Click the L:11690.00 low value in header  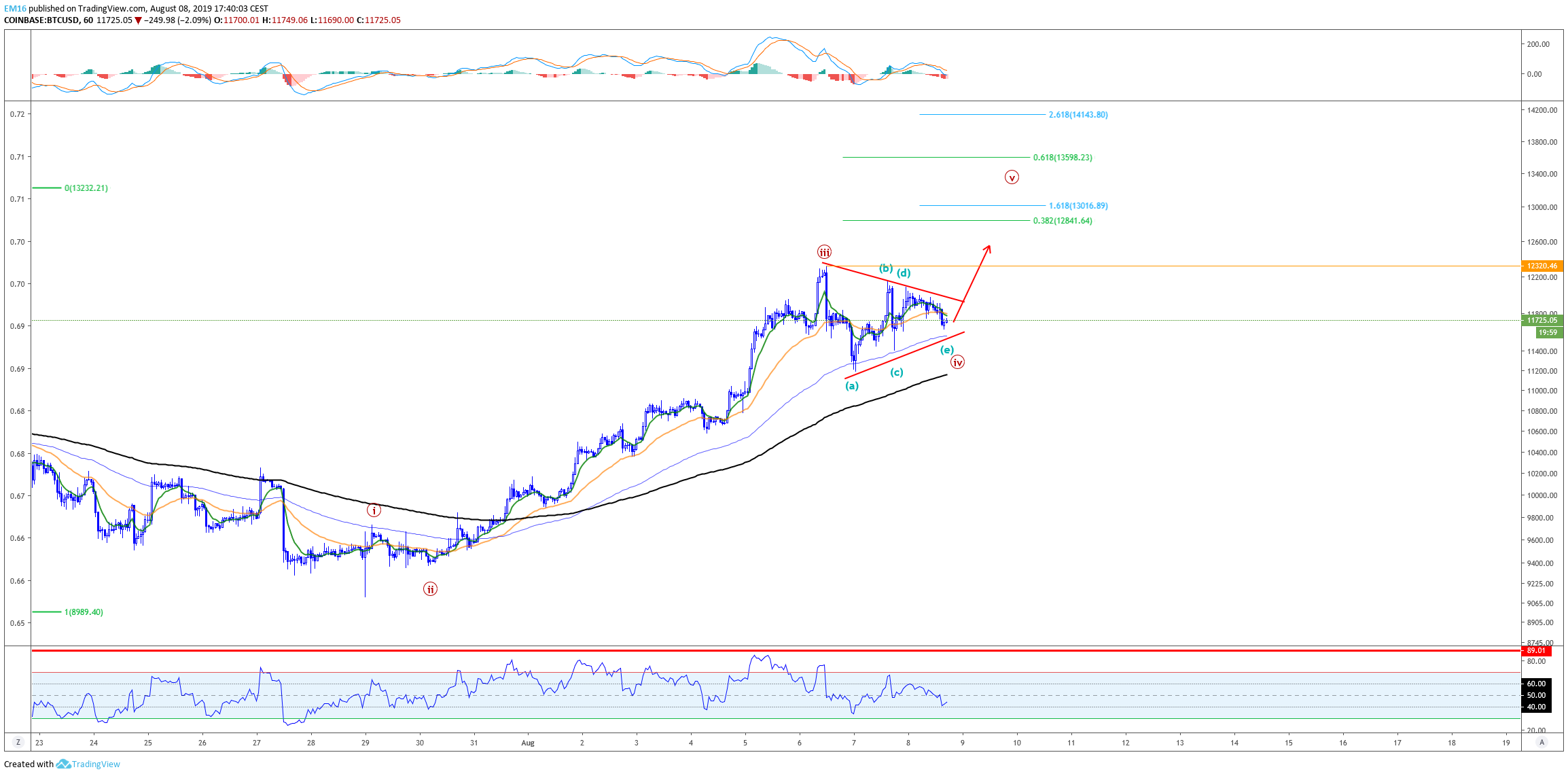click(x=332, y=20)
